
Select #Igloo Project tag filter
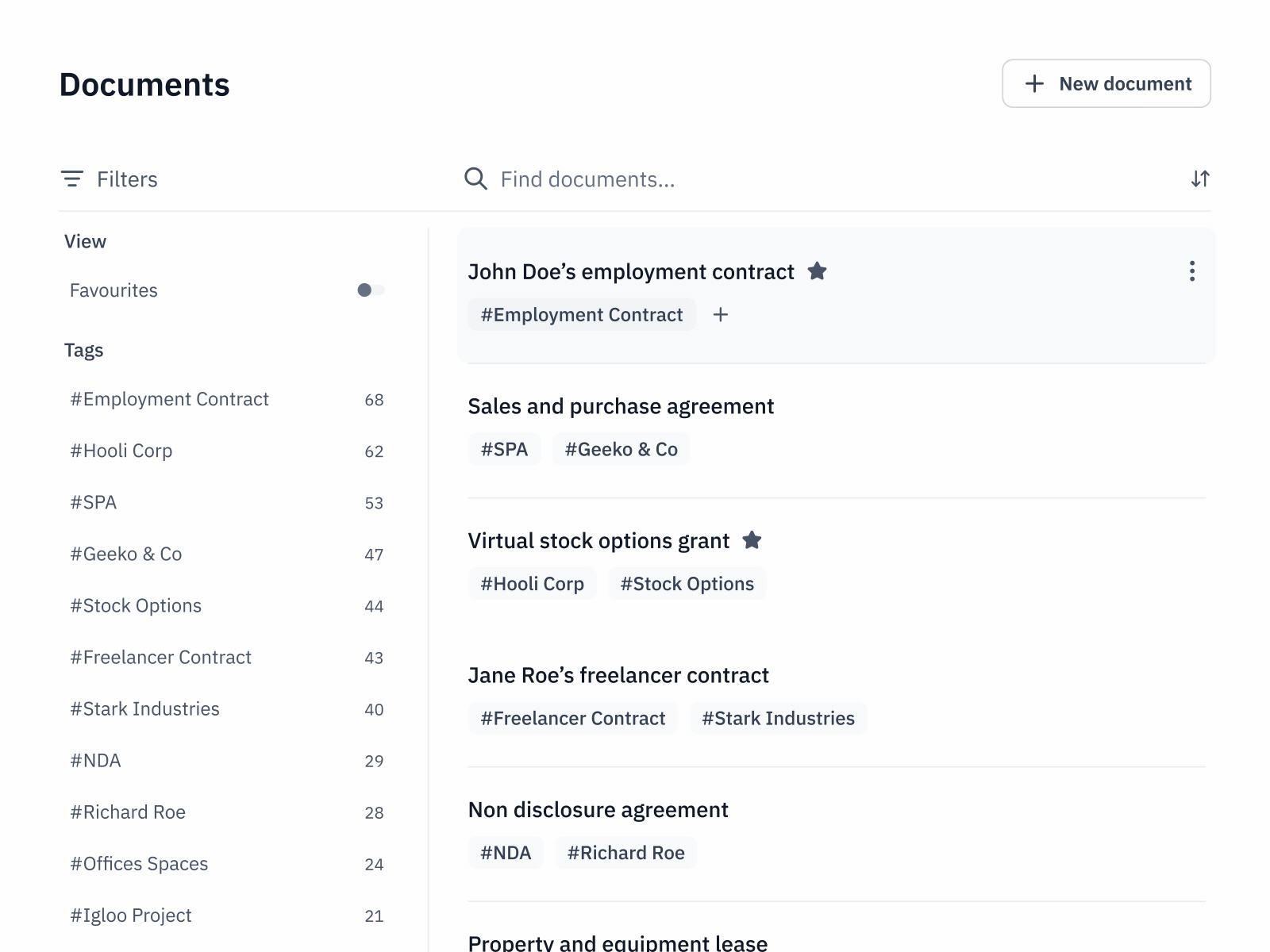tap(131, 916)
